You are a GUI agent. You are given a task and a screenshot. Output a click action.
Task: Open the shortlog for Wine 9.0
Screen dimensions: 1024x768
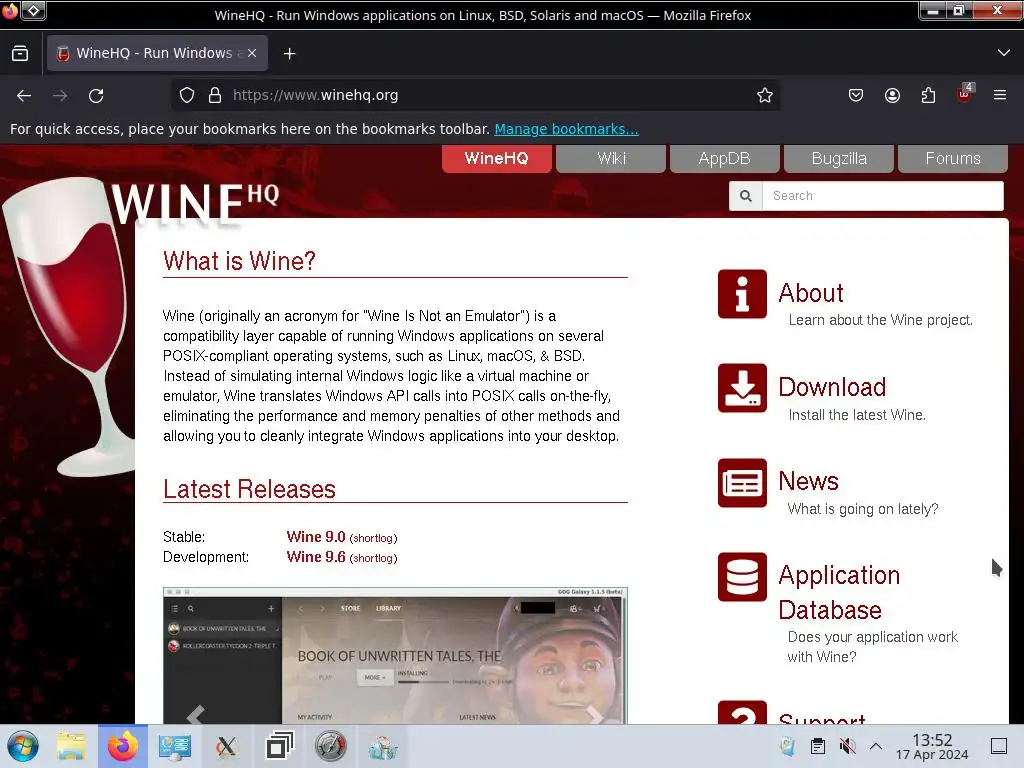(374, 538)
